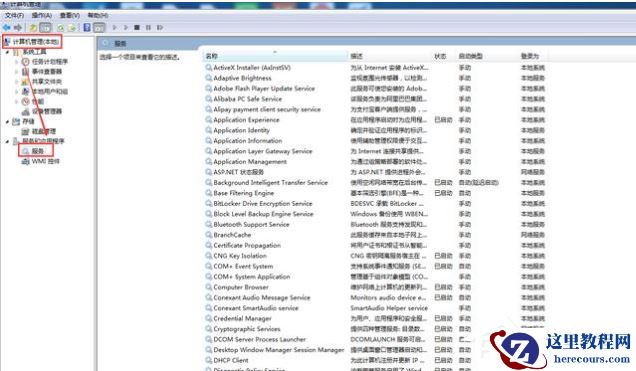Image resolution: width=636 pixels, height=371 pixels.
Task: Open the 查看(V) menu
Action: (70, 15)
